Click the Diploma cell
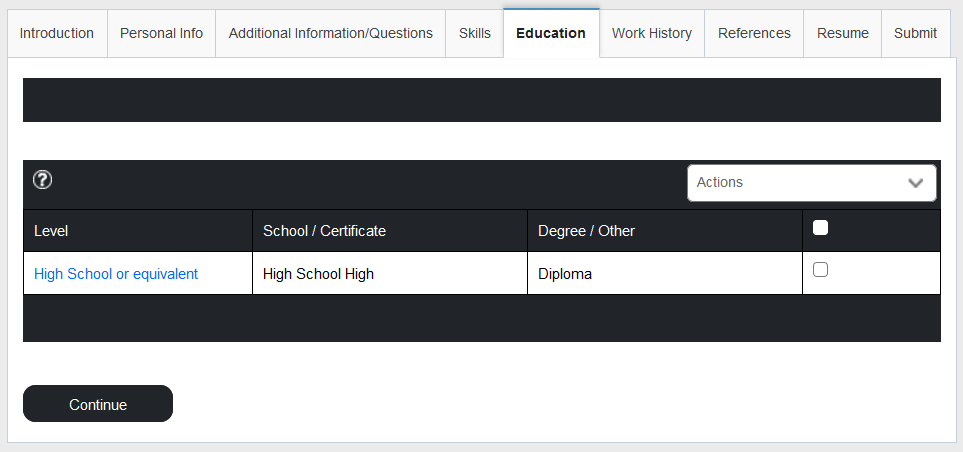 pyautogui.click(x=665, y=273)
